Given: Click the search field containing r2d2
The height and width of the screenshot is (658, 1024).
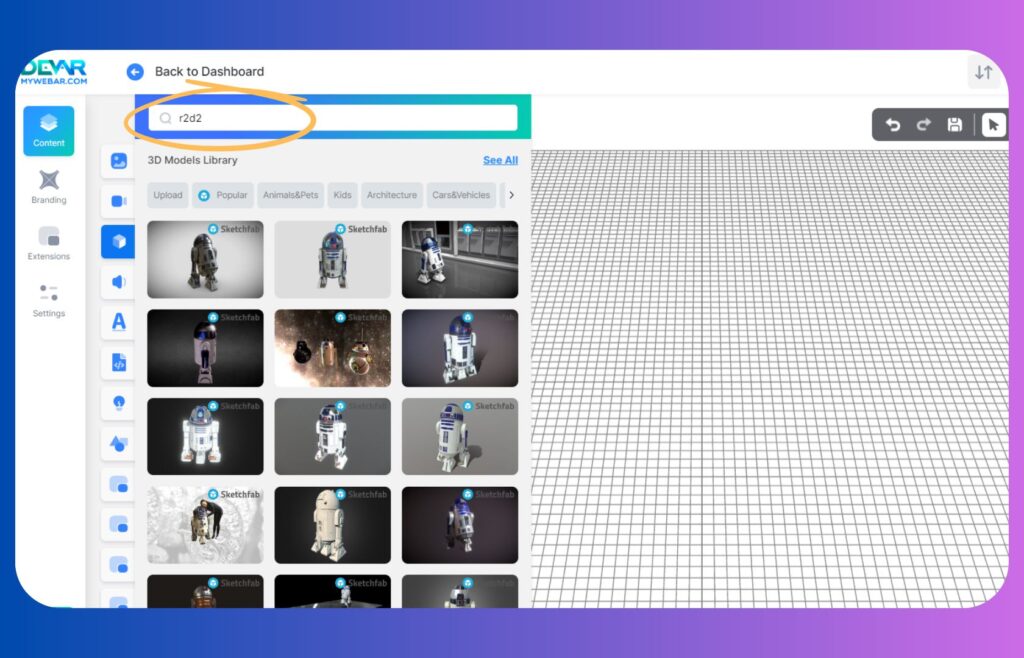Looking at the screenshot, I should click(333, 118).
